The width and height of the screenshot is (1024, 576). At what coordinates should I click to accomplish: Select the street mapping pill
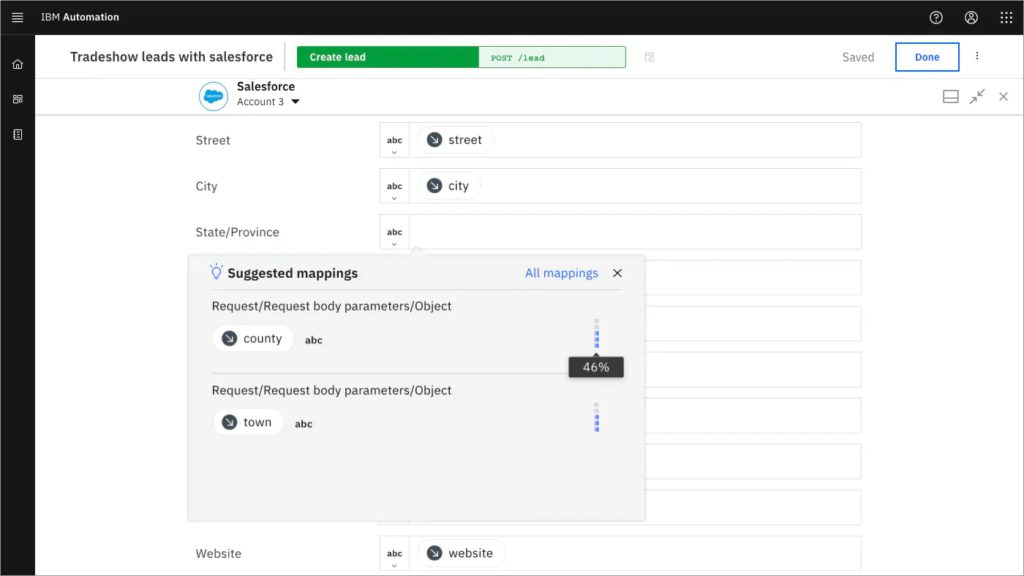coord(455,140)
